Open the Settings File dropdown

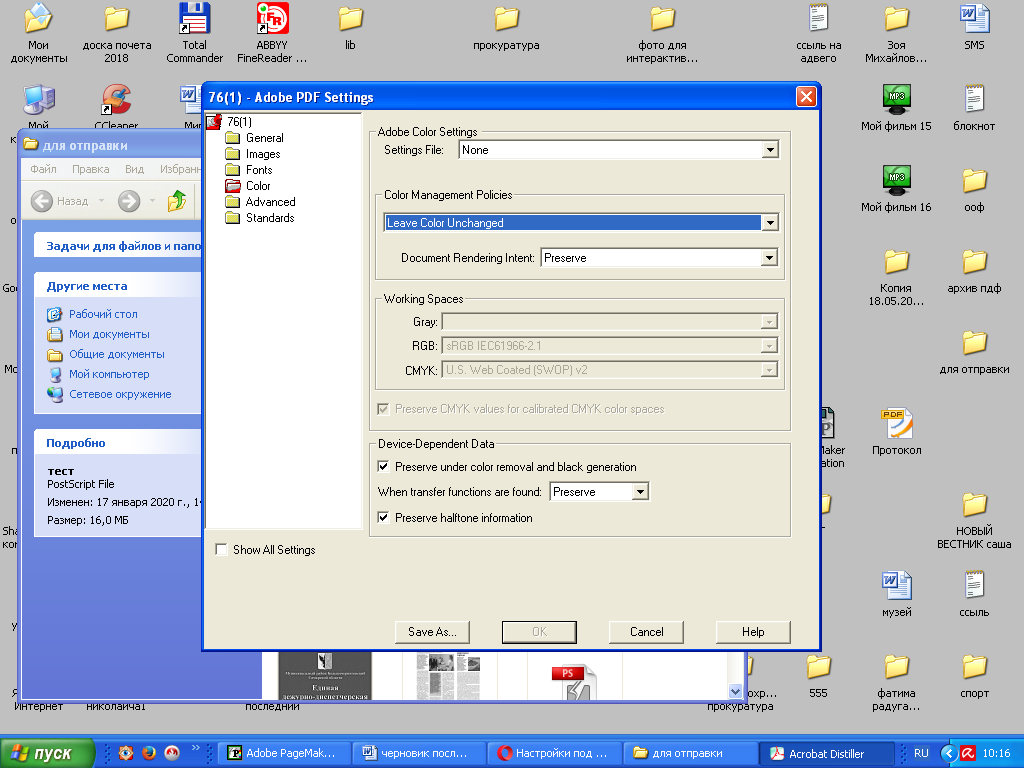pyautogui.click(x=771, y=150)
